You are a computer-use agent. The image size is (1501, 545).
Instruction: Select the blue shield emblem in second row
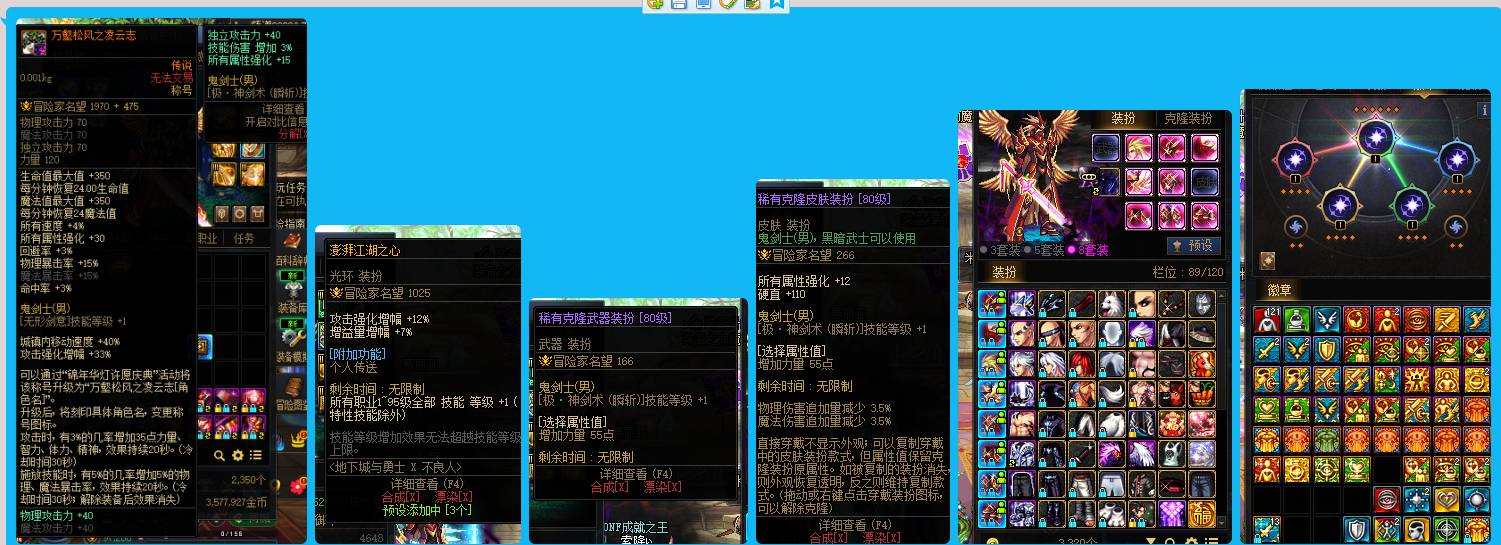pos(1329,349)
